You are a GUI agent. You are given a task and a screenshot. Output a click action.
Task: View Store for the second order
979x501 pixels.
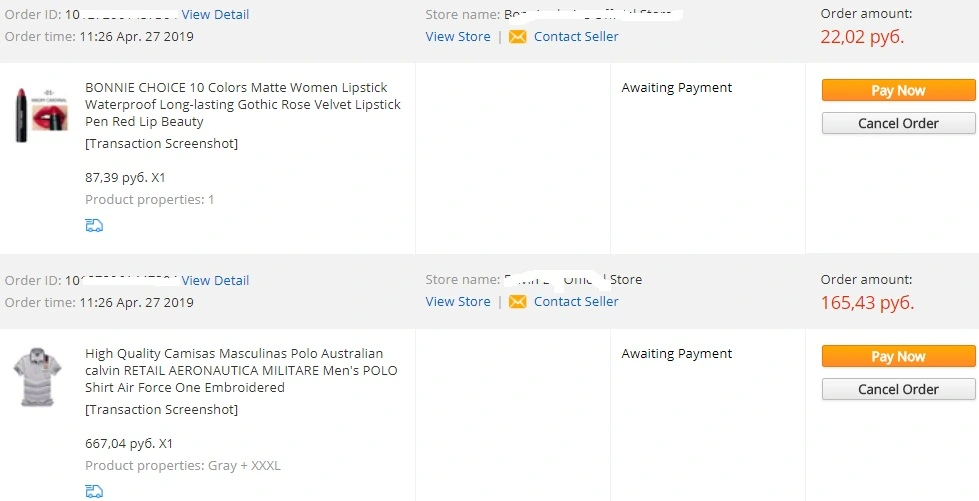(x=458, y=302)
